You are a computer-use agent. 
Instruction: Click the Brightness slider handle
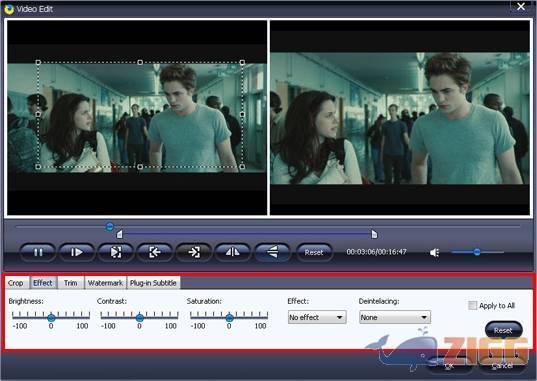[51, 318]
